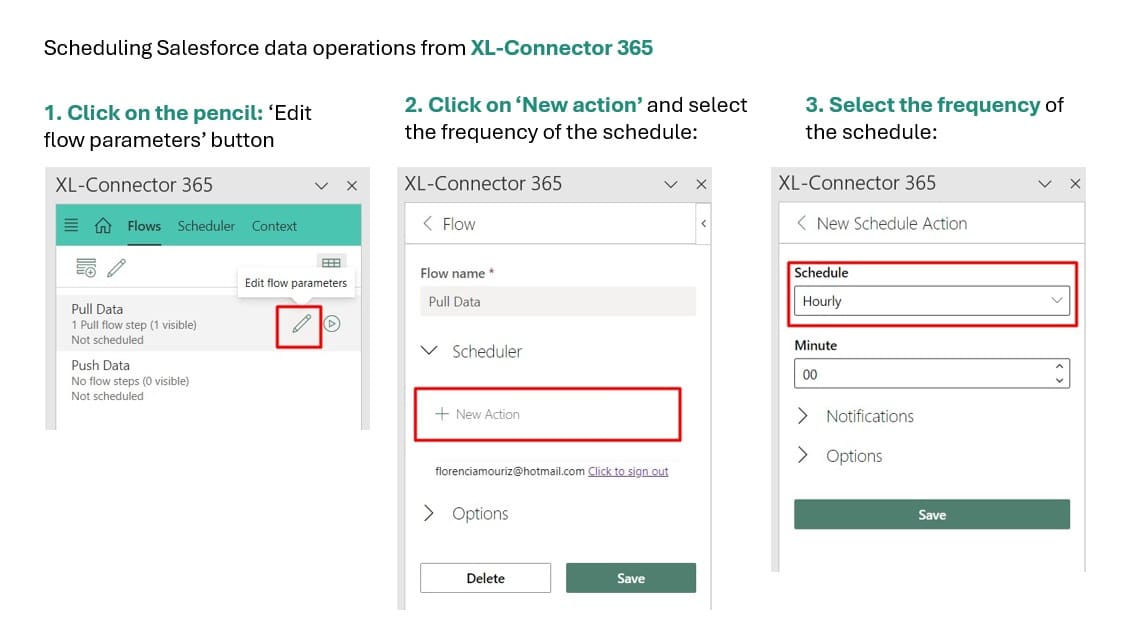Navigate back from New Schedule Action

click(802, 223)
